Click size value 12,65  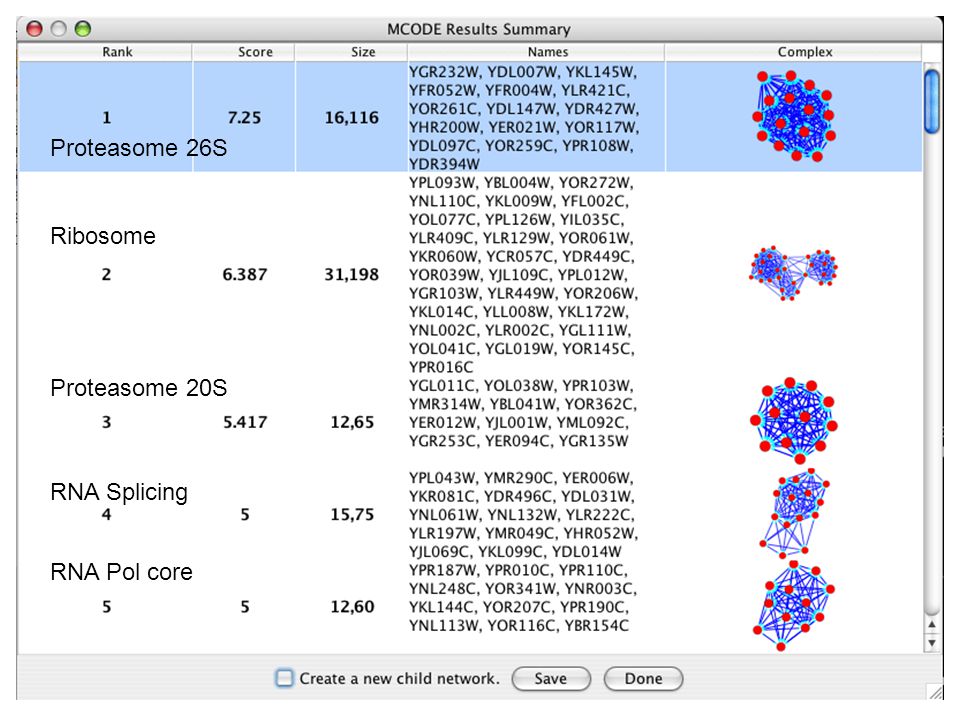click(351, 422)
